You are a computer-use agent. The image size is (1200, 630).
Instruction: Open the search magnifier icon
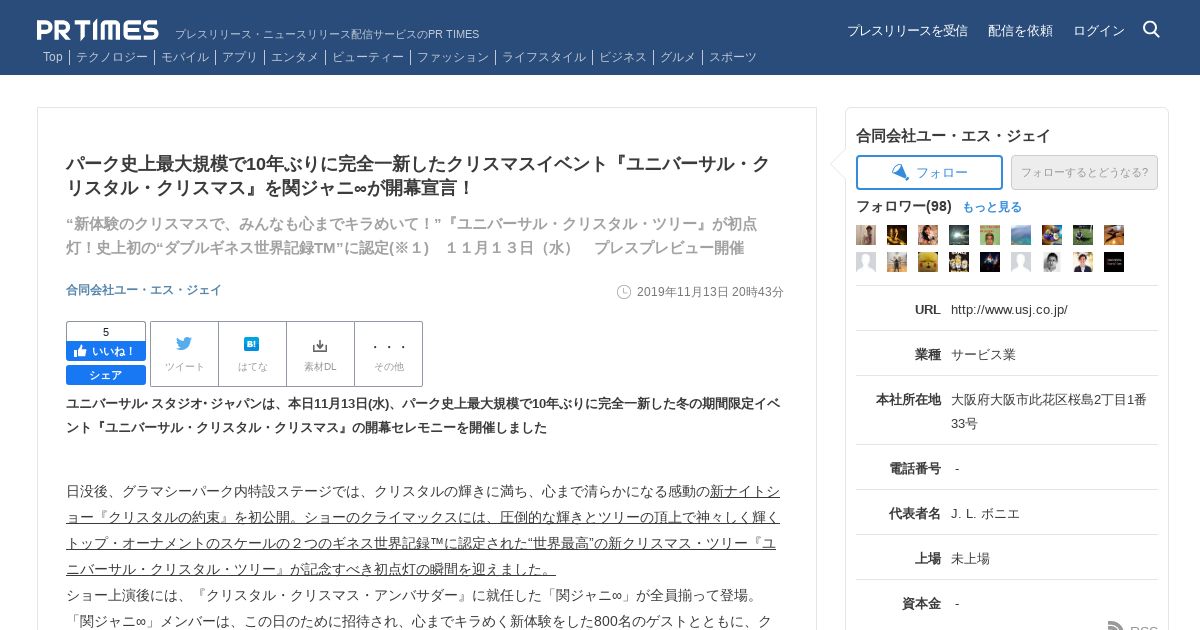[x=1151, y=29]
